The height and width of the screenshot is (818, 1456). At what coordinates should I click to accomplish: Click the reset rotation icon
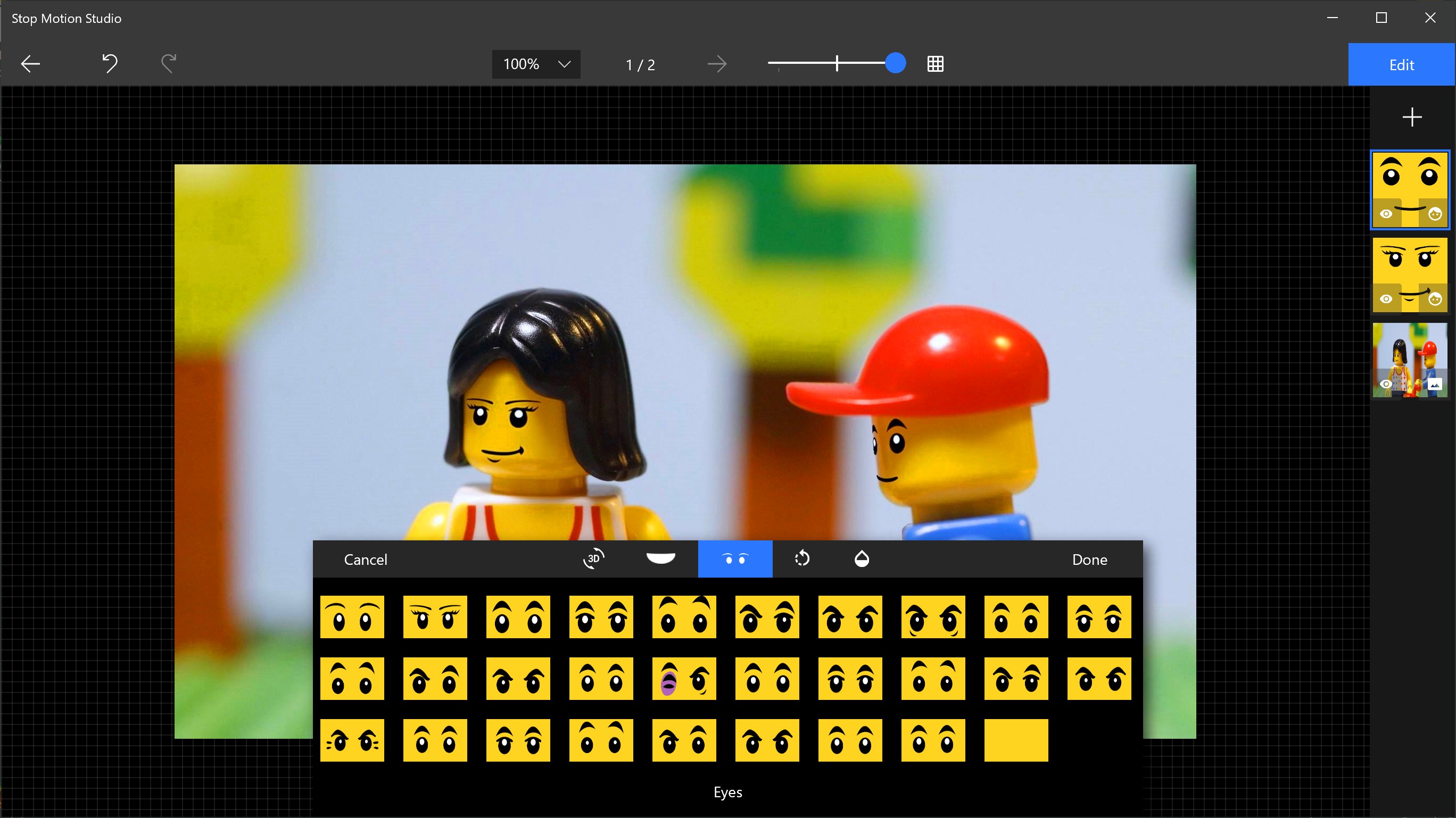click(x=802, y=560)
